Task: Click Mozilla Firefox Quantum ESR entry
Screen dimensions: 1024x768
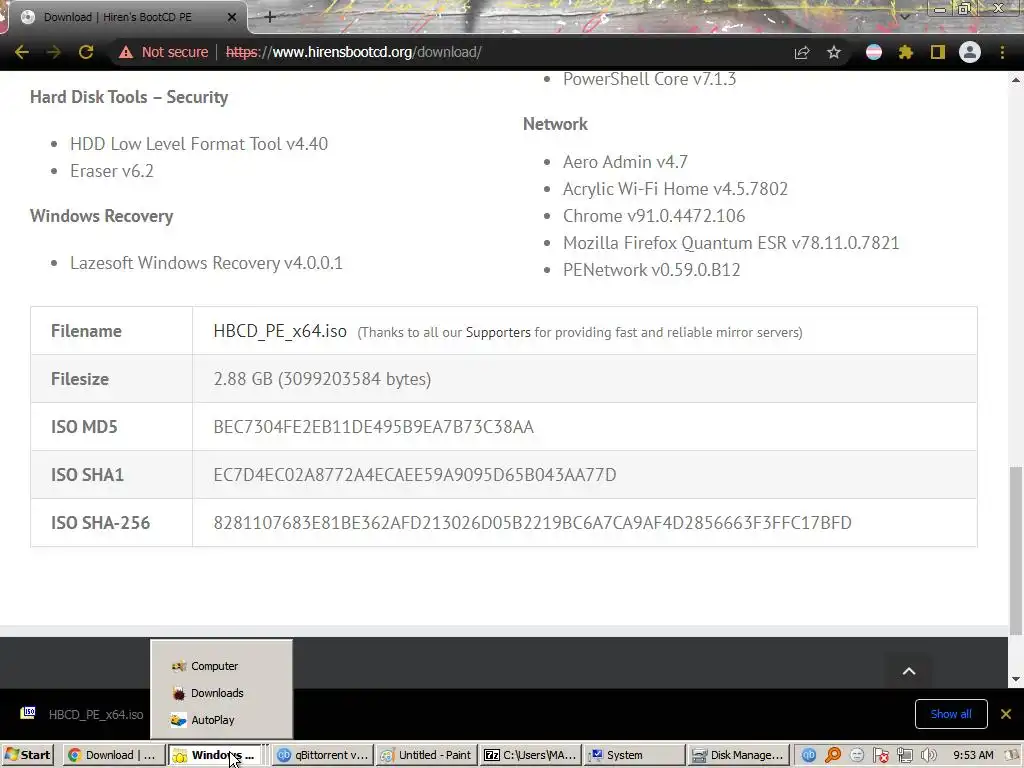Action: pos(731,243)
